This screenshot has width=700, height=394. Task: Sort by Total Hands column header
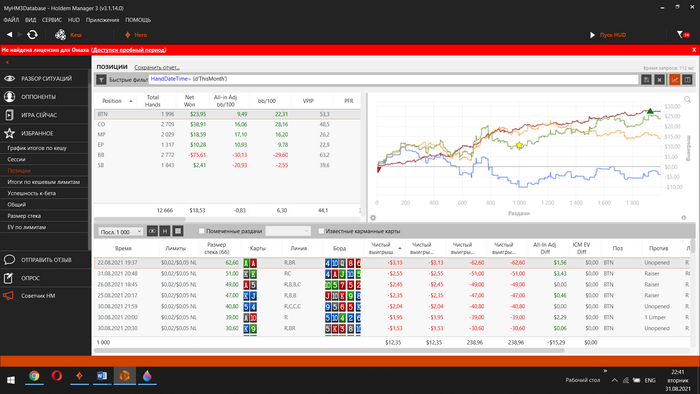pyautogui.click(x=153, y=101)
